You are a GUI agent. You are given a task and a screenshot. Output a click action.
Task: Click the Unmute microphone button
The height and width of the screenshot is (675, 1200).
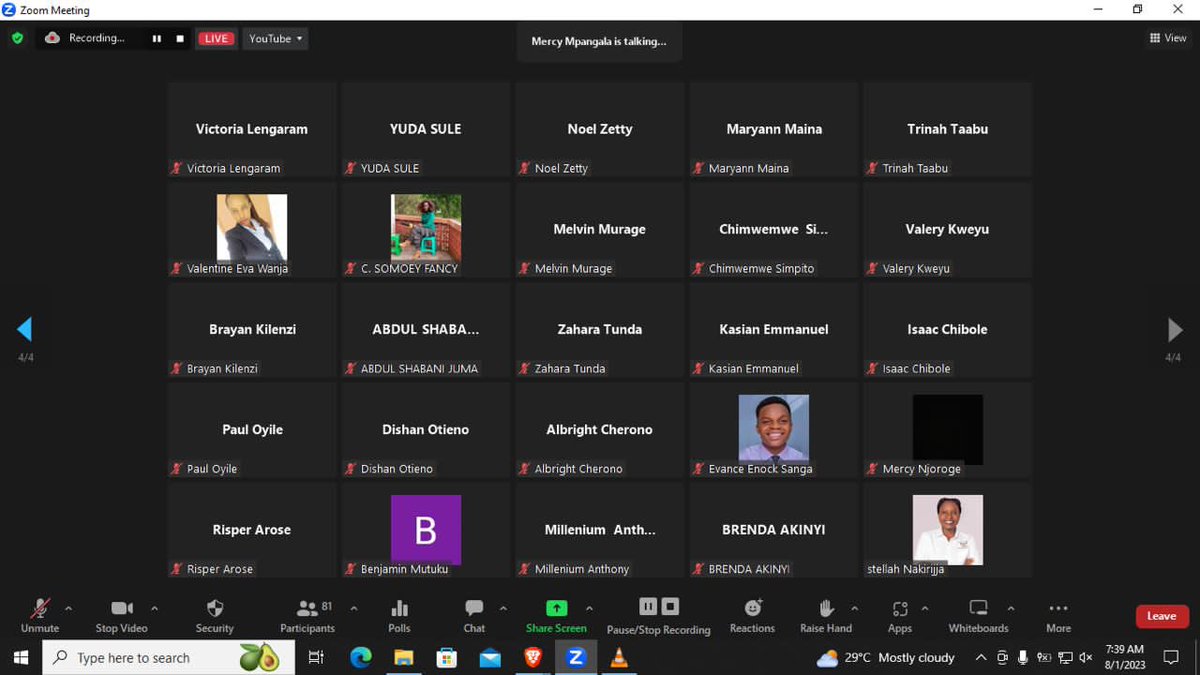click(40, 615)
